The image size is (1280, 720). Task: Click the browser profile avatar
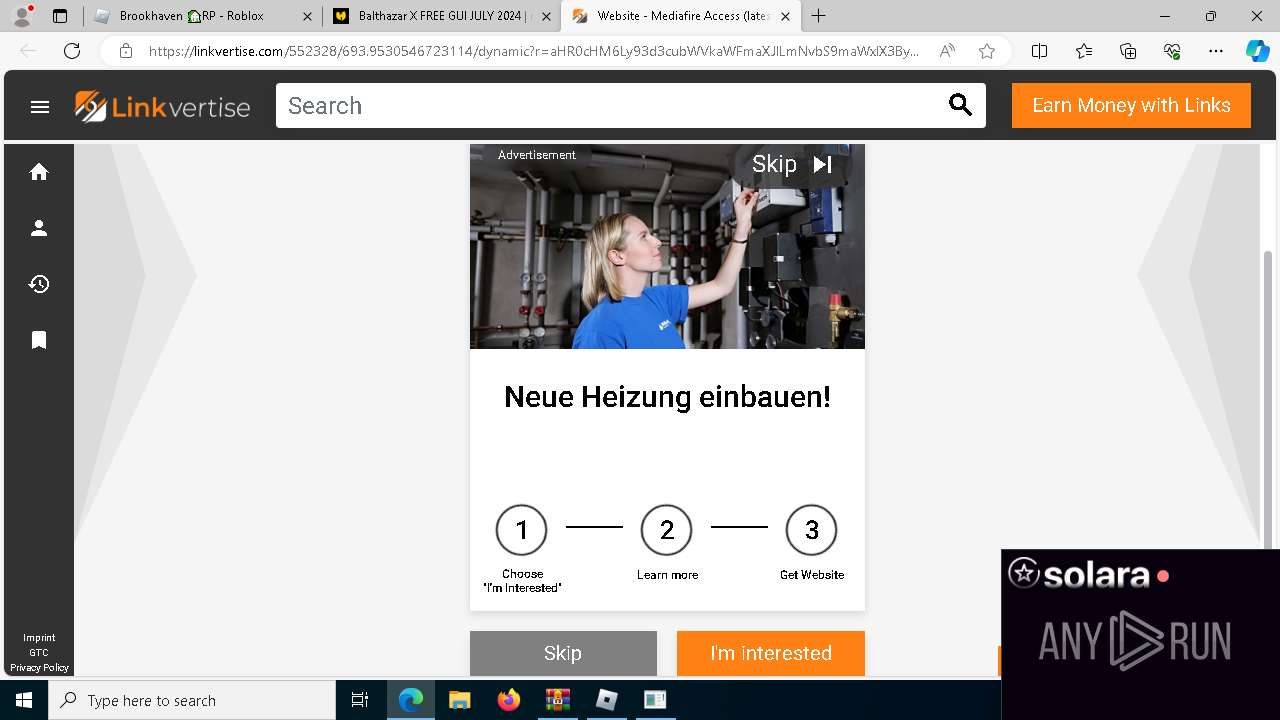21,16
